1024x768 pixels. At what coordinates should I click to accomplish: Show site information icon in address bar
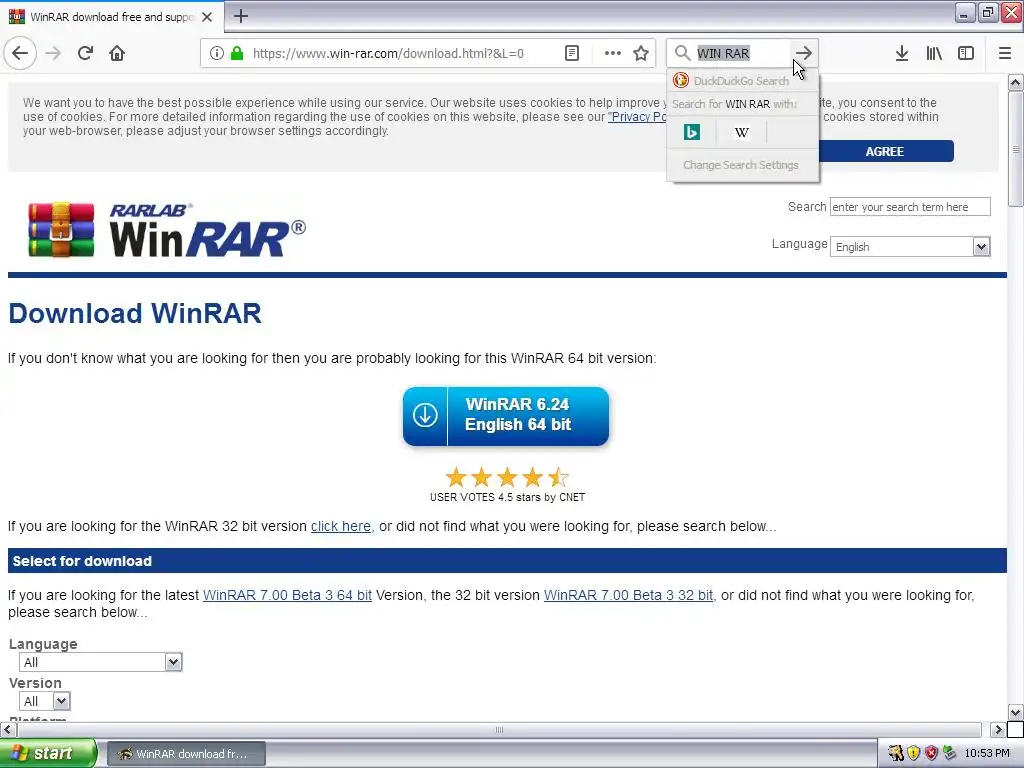tap(217, 53)
